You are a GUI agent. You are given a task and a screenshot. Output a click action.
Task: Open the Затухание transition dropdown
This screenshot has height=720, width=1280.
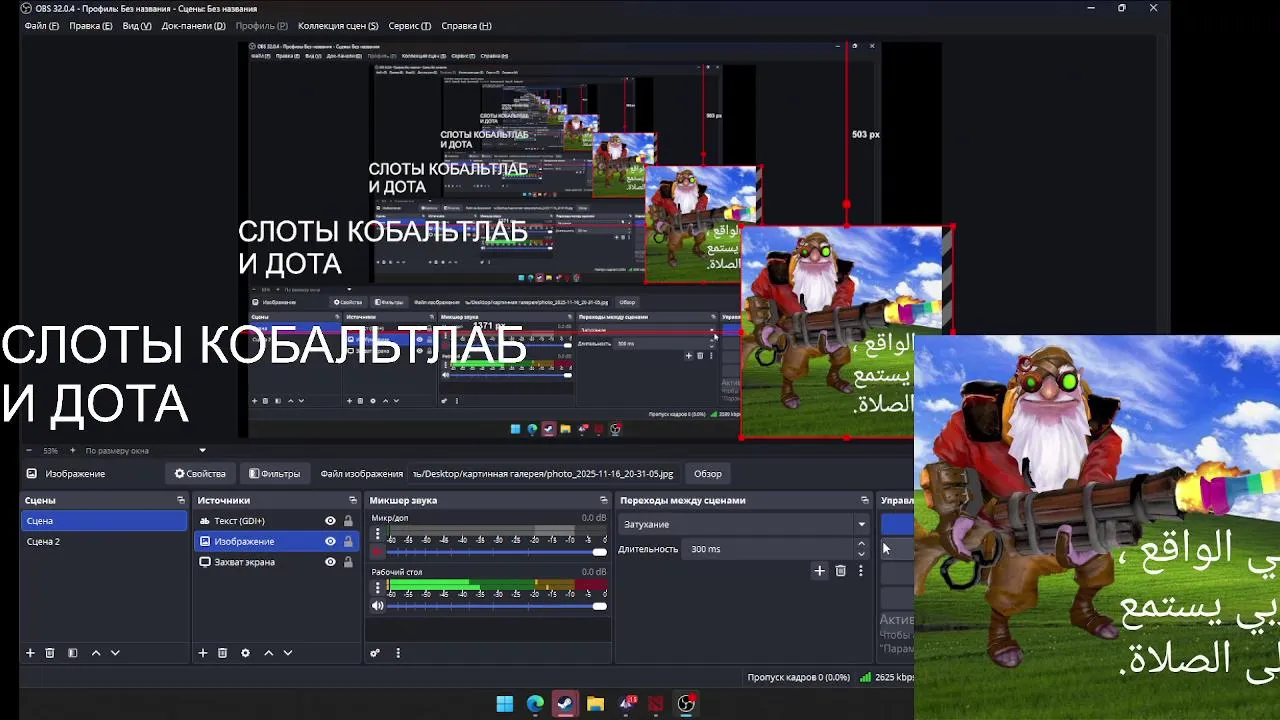coord(744,524)
